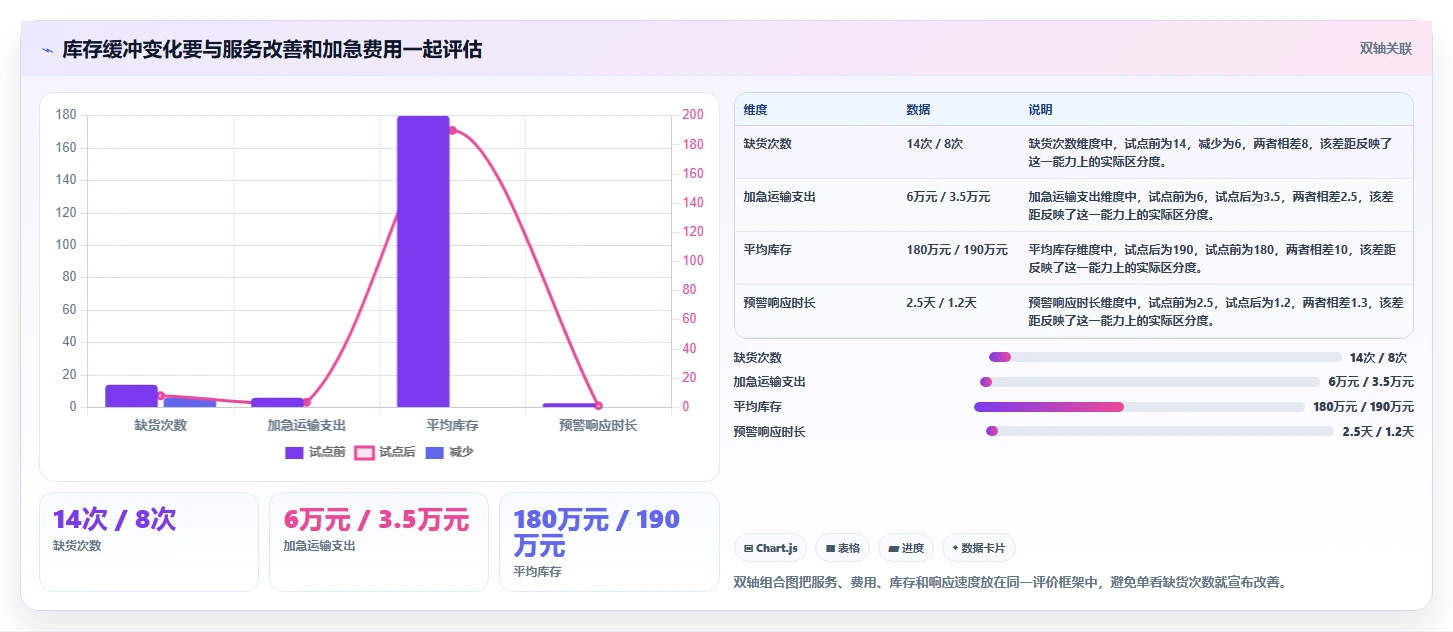Image resolution: width=1453 pixels, height=632 pixels.
Task: Click table cell 14次 / 8次
Action: (935, 144)
